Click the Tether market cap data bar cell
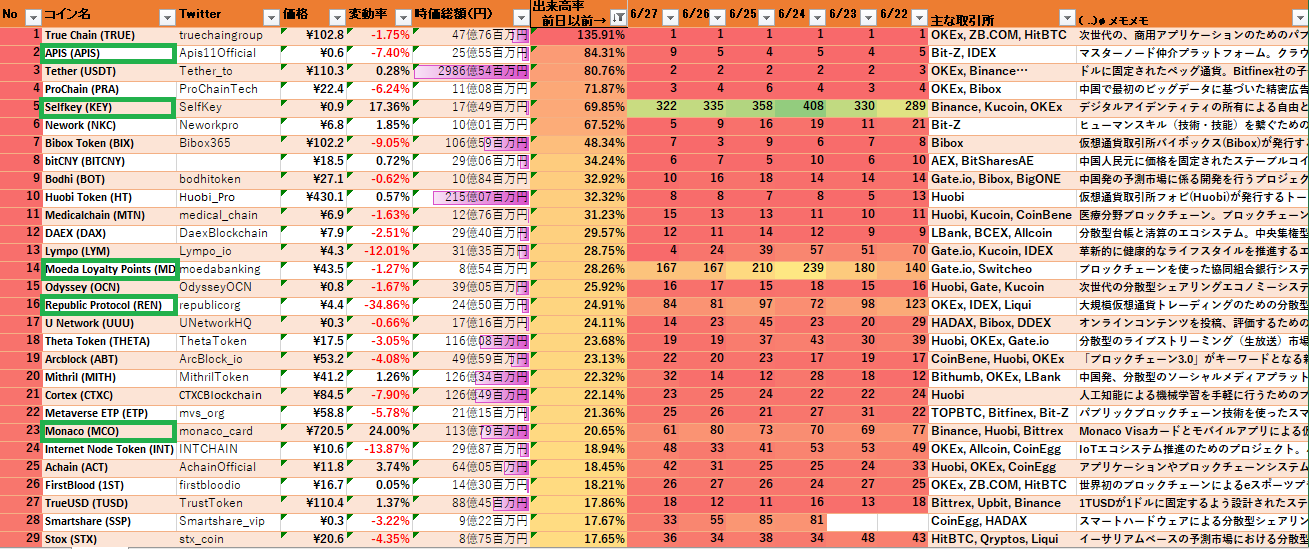 click(471, 71)
